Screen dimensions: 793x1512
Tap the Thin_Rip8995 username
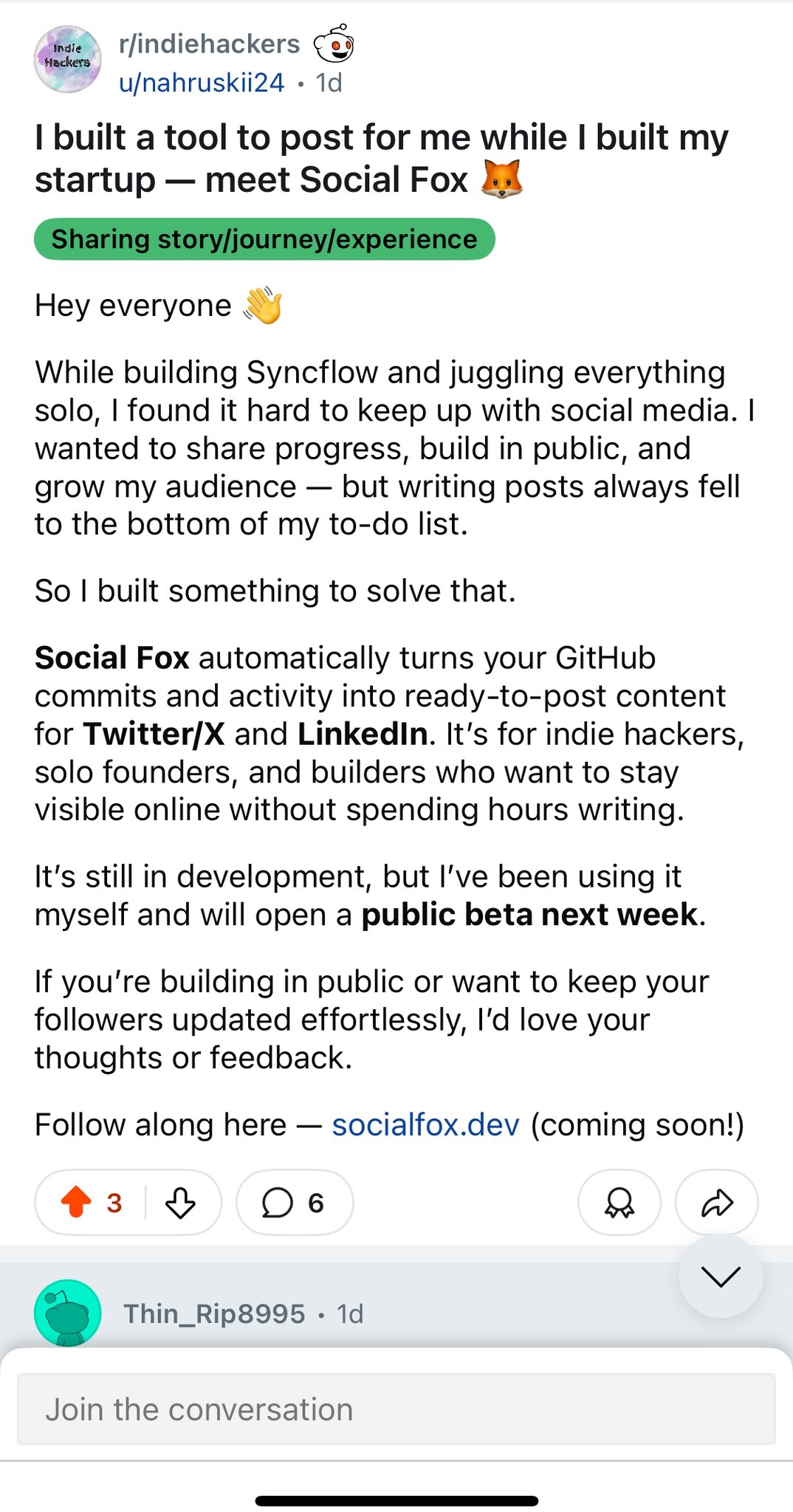tap(214, 1314)
